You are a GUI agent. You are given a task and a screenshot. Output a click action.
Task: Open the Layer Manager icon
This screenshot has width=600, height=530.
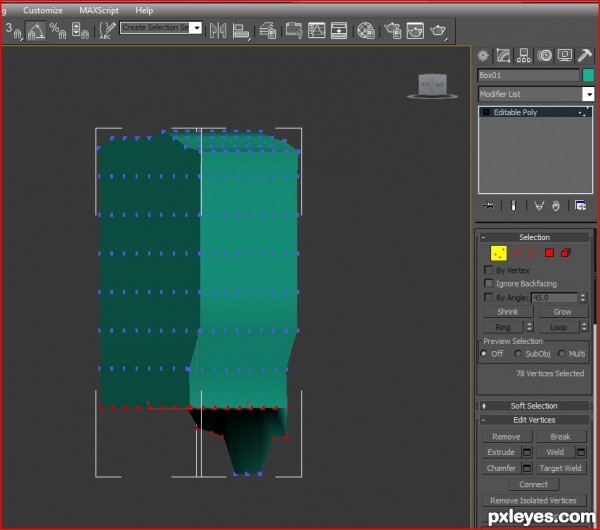[x=268, y=31]
